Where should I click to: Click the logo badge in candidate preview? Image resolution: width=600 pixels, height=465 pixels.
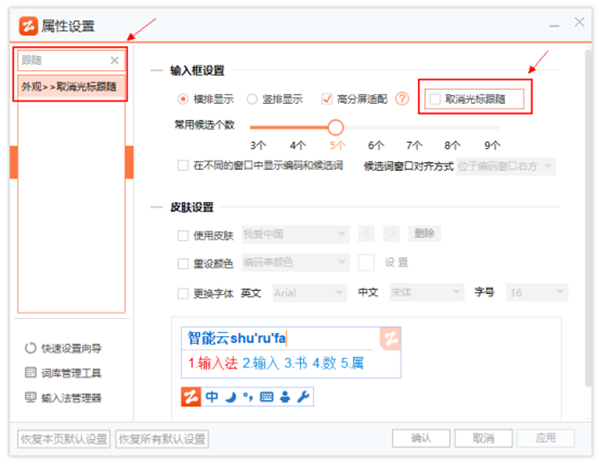click(x=391, y=338)
